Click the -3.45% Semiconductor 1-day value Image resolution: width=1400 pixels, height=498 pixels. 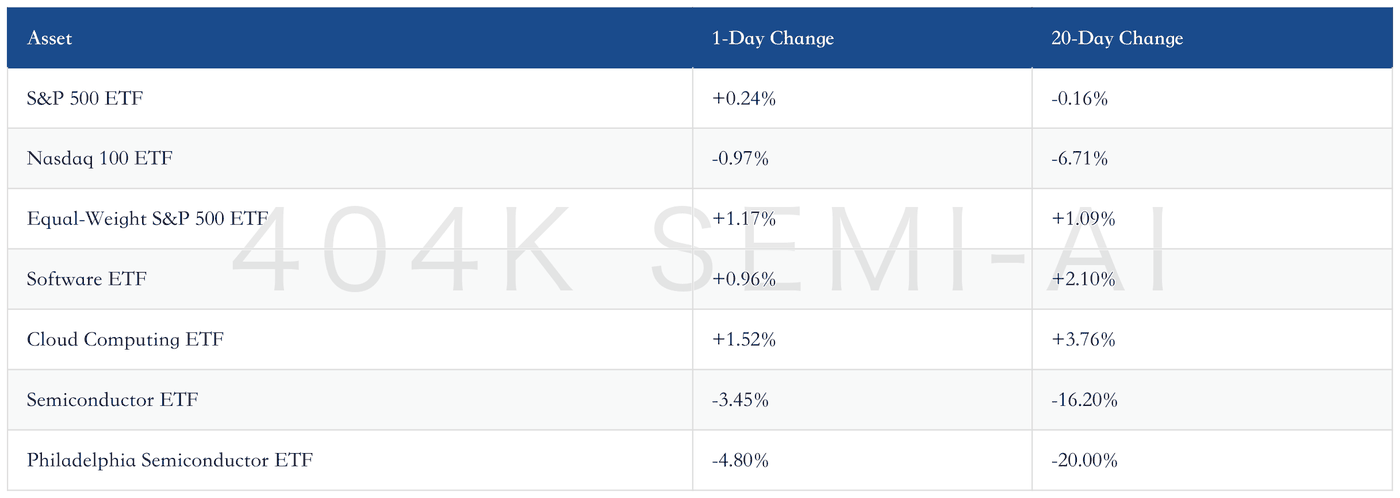click(x=740, y=400)
